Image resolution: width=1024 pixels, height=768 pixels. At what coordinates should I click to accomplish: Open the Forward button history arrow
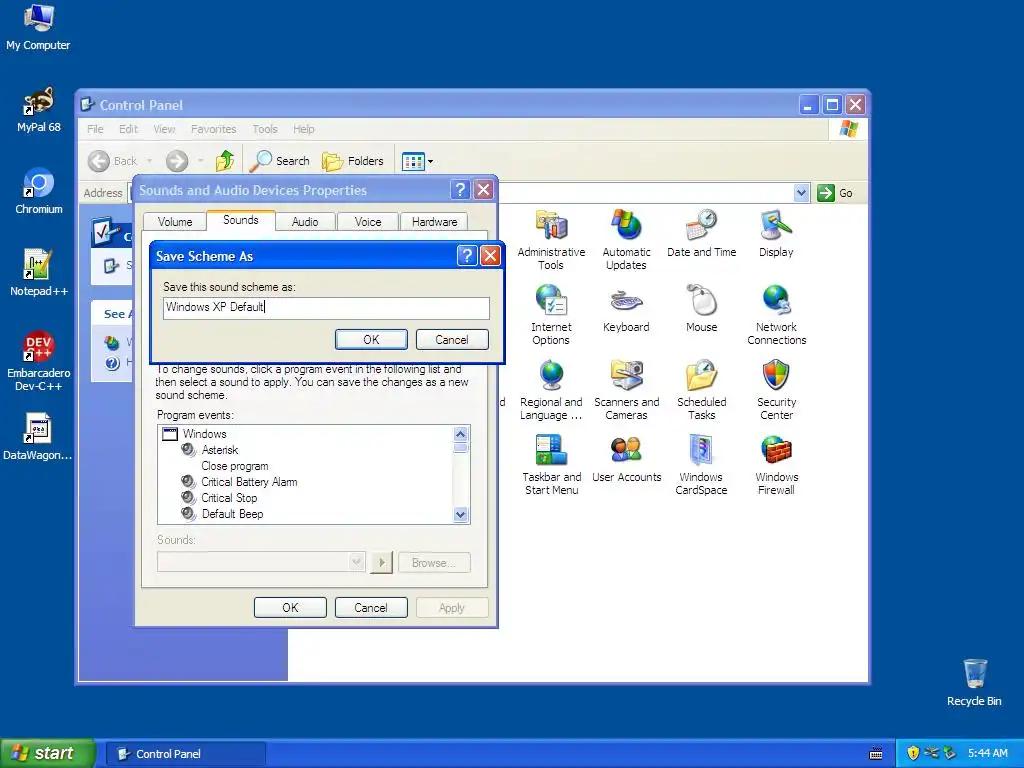[x=200, y=161]
